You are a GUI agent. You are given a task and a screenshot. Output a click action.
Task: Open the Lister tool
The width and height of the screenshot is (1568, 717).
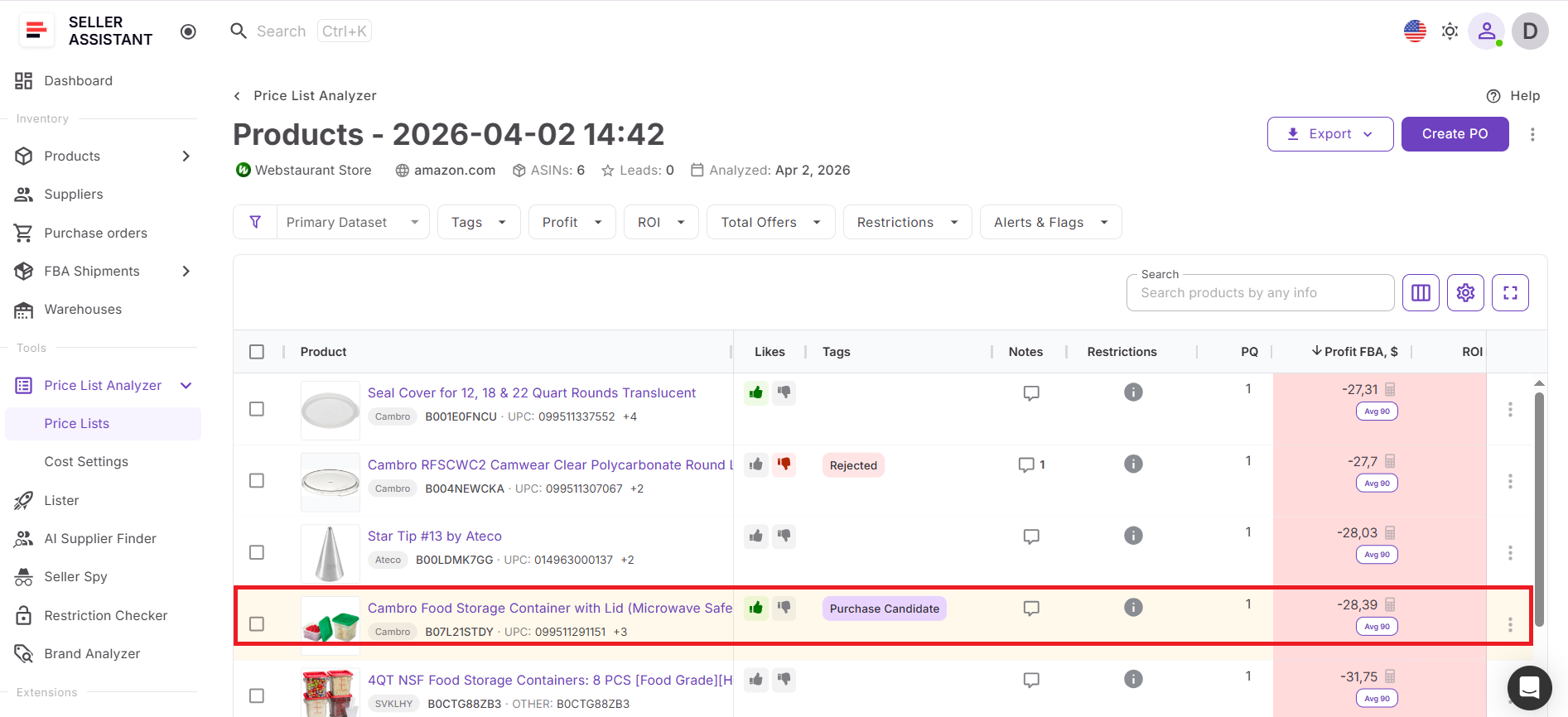click(x=61, y=501)
